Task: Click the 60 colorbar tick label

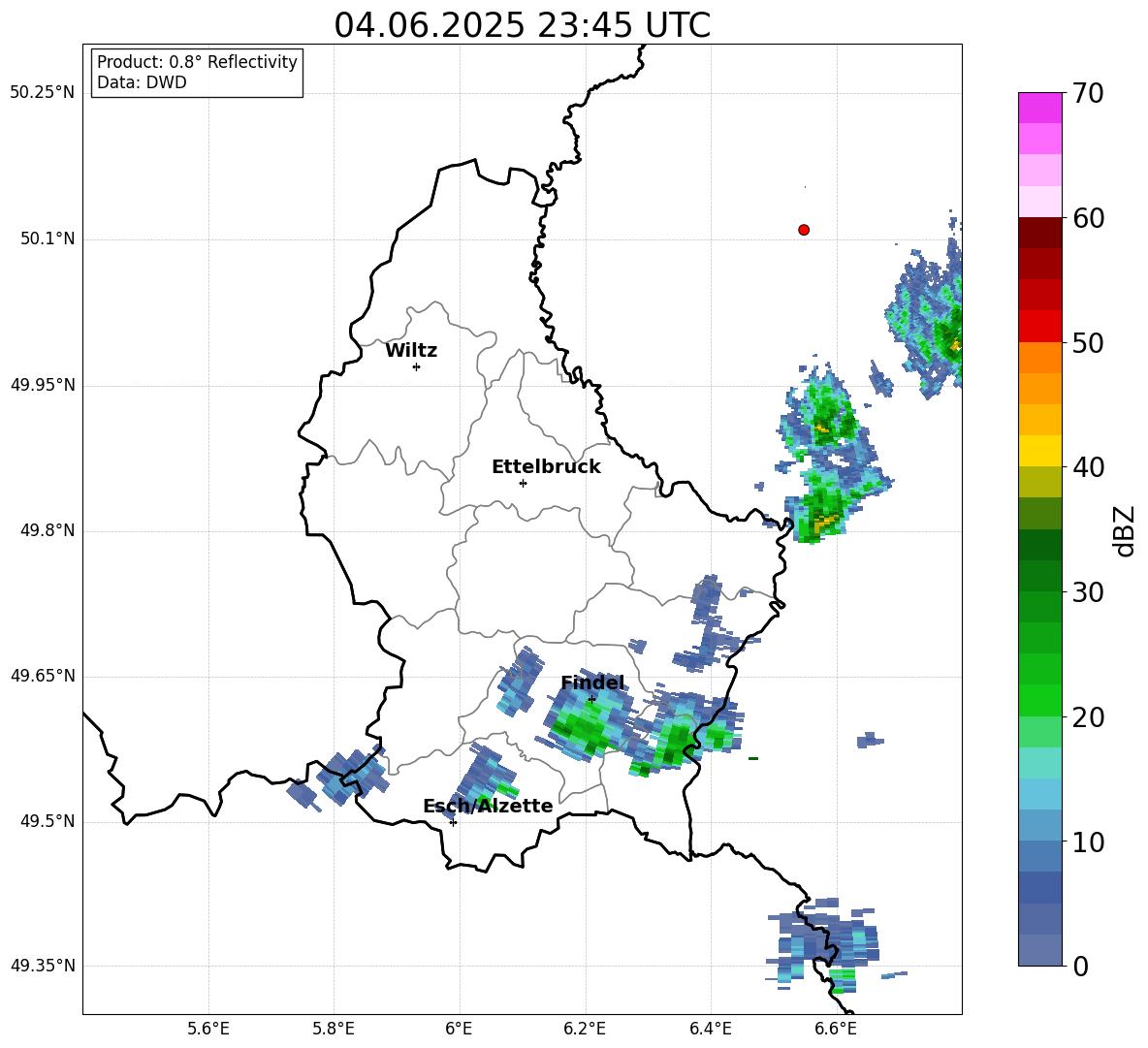Action: click(1088, 217)
